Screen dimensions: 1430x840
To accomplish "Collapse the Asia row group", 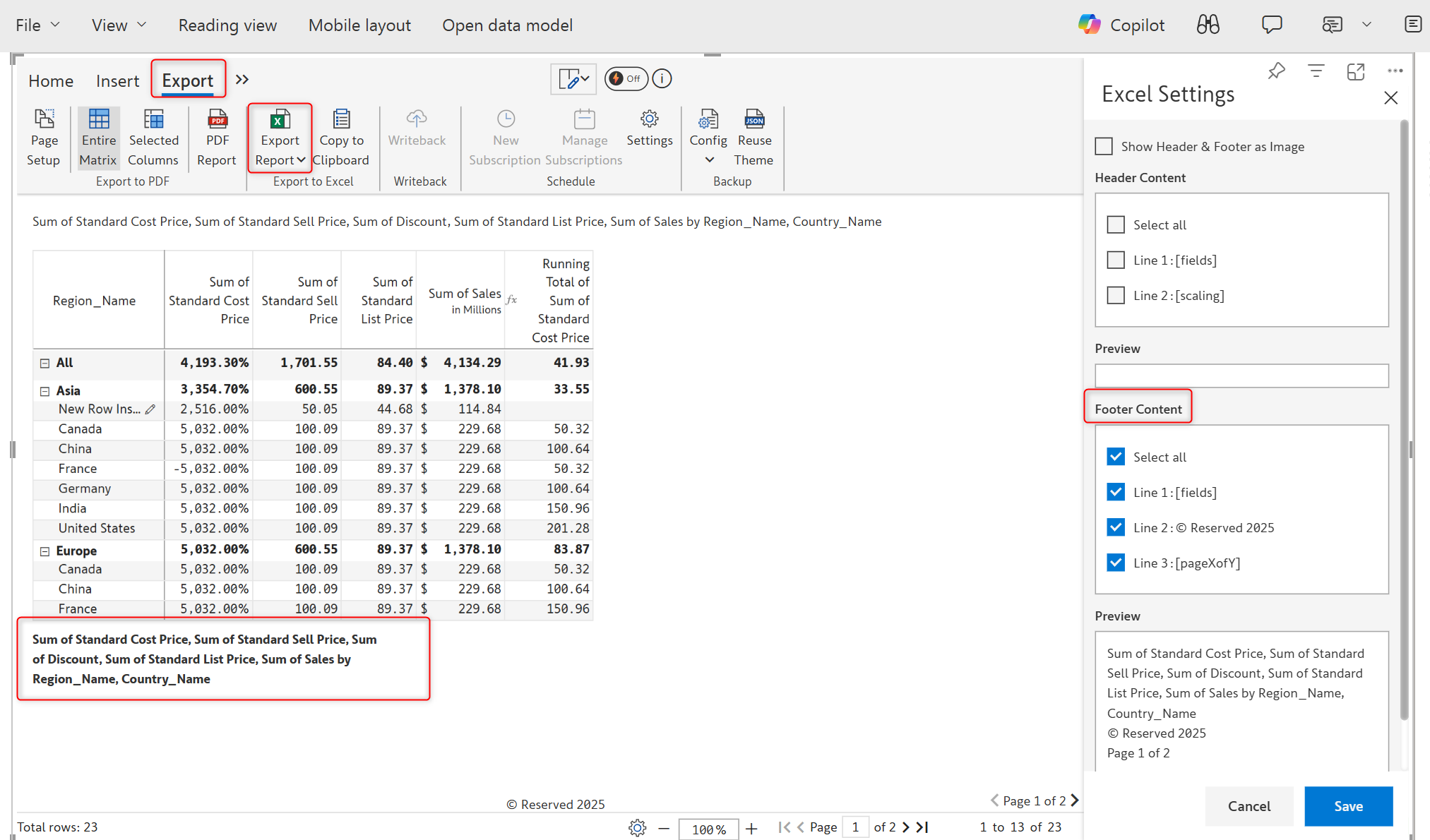I will tap(44, 391).
